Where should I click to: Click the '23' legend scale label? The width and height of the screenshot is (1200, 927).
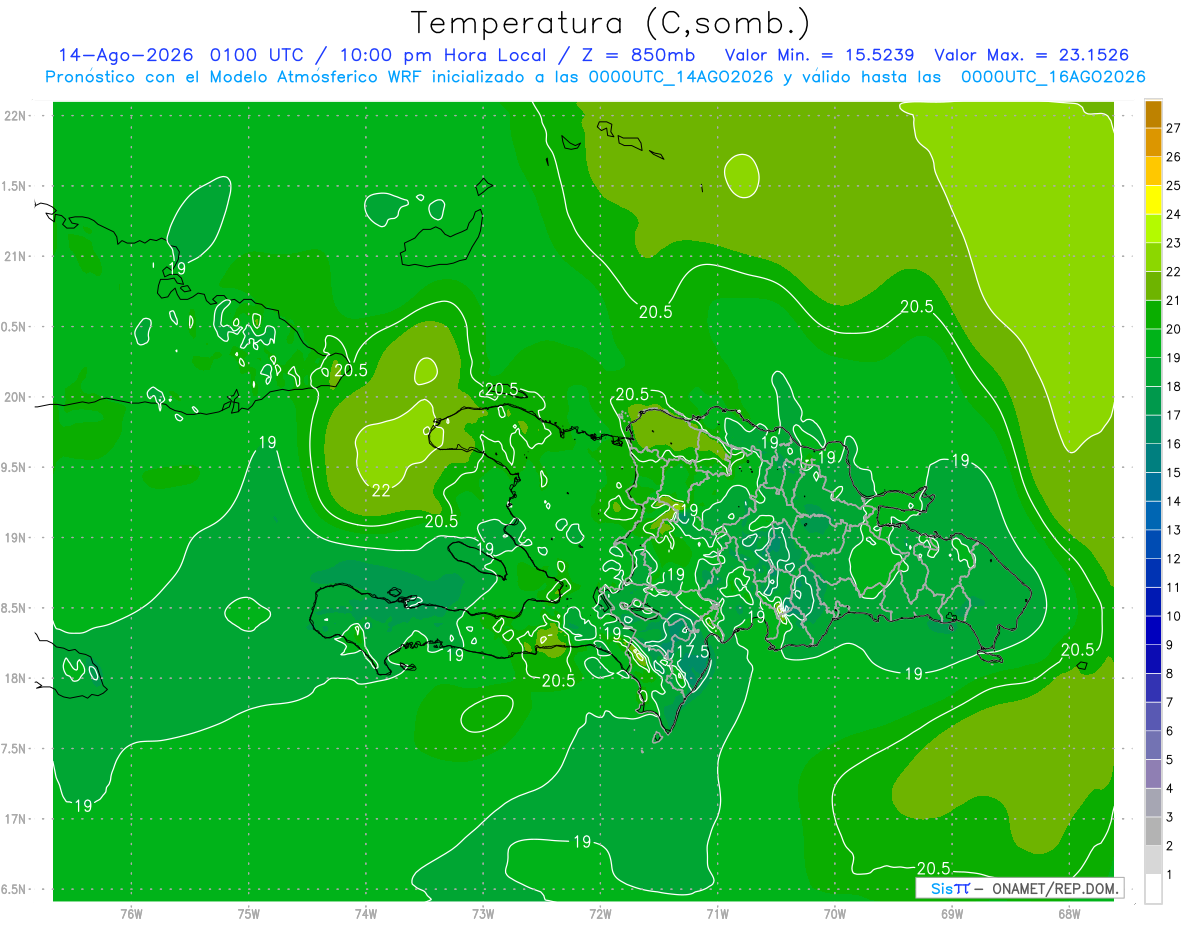pos(1173,243)
